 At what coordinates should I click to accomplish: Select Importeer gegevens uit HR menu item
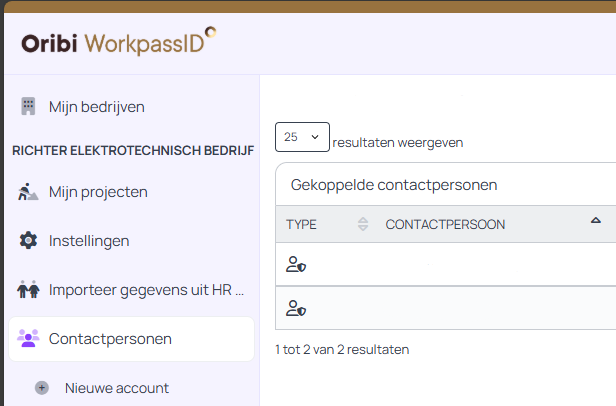(x=146, y=290)
